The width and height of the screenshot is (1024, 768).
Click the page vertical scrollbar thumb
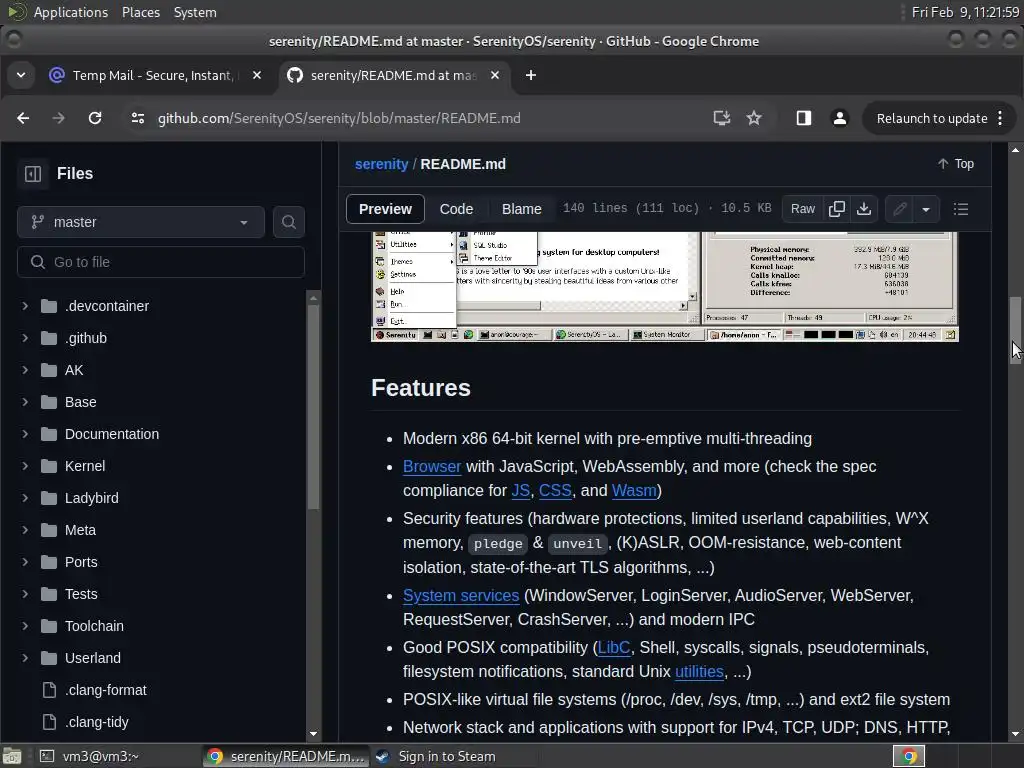click(x=1015, y=328)
